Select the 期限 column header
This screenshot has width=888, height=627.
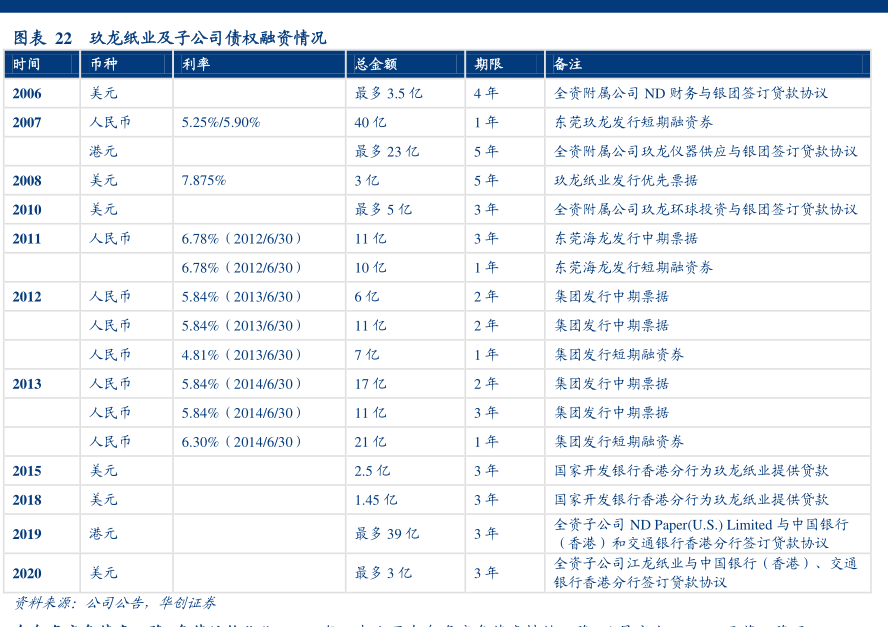[488, 64]
